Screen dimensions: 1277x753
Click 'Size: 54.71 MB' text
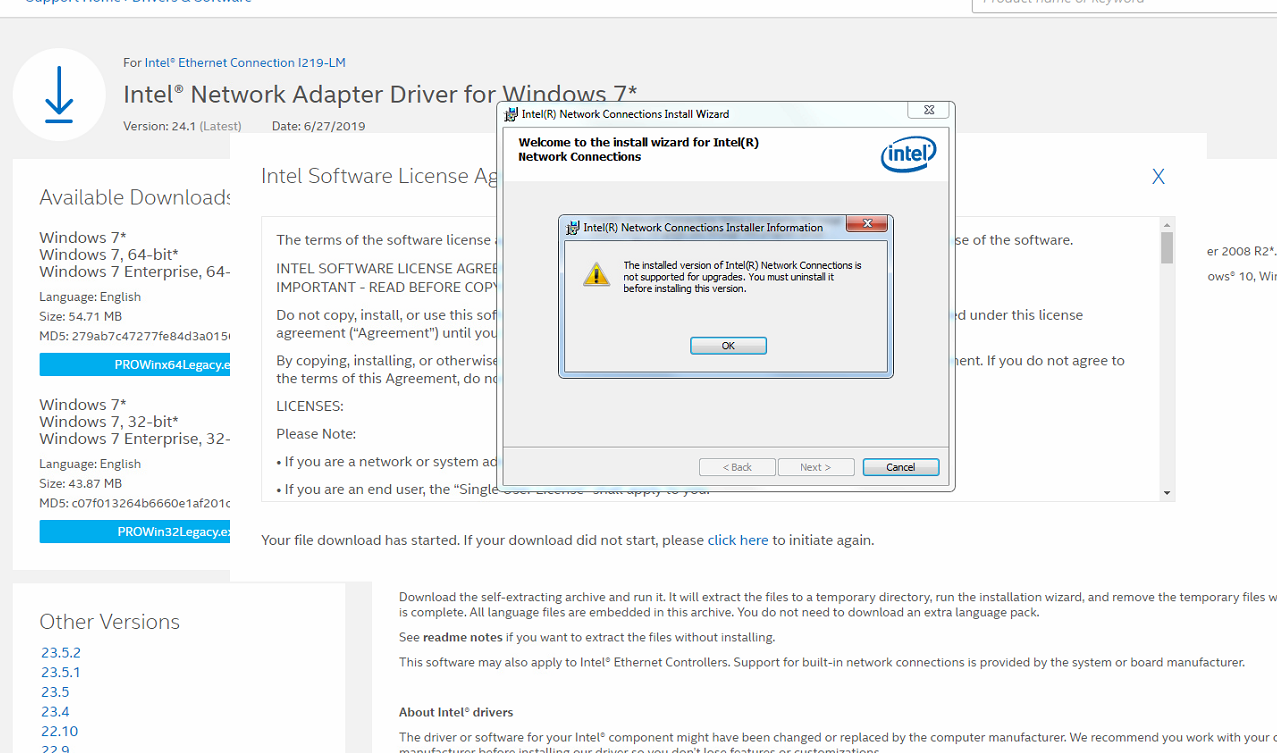(80, 316)
